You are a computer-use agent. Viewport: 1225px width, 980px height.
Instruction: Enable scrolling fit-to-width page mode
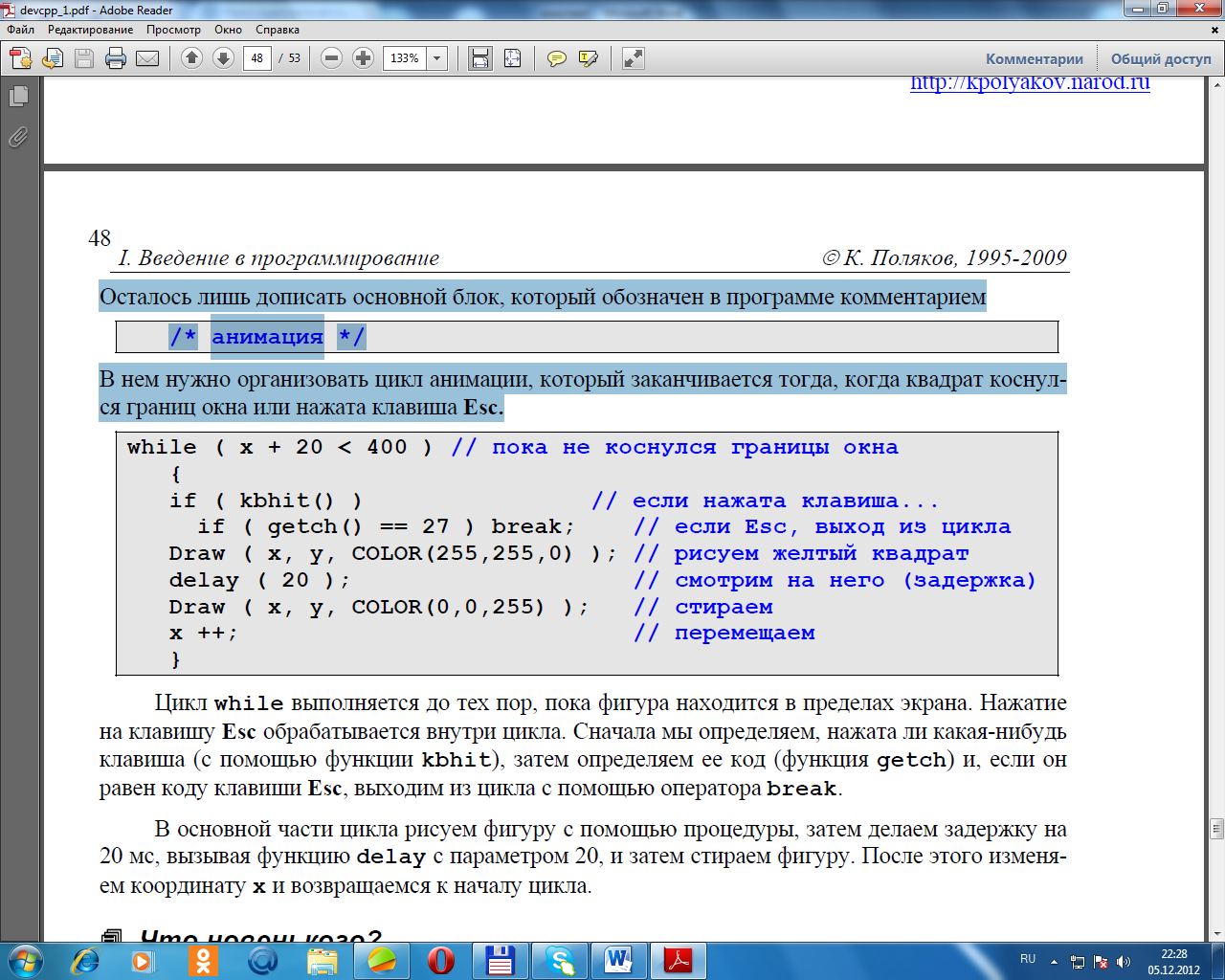click(x=480, y=58)
